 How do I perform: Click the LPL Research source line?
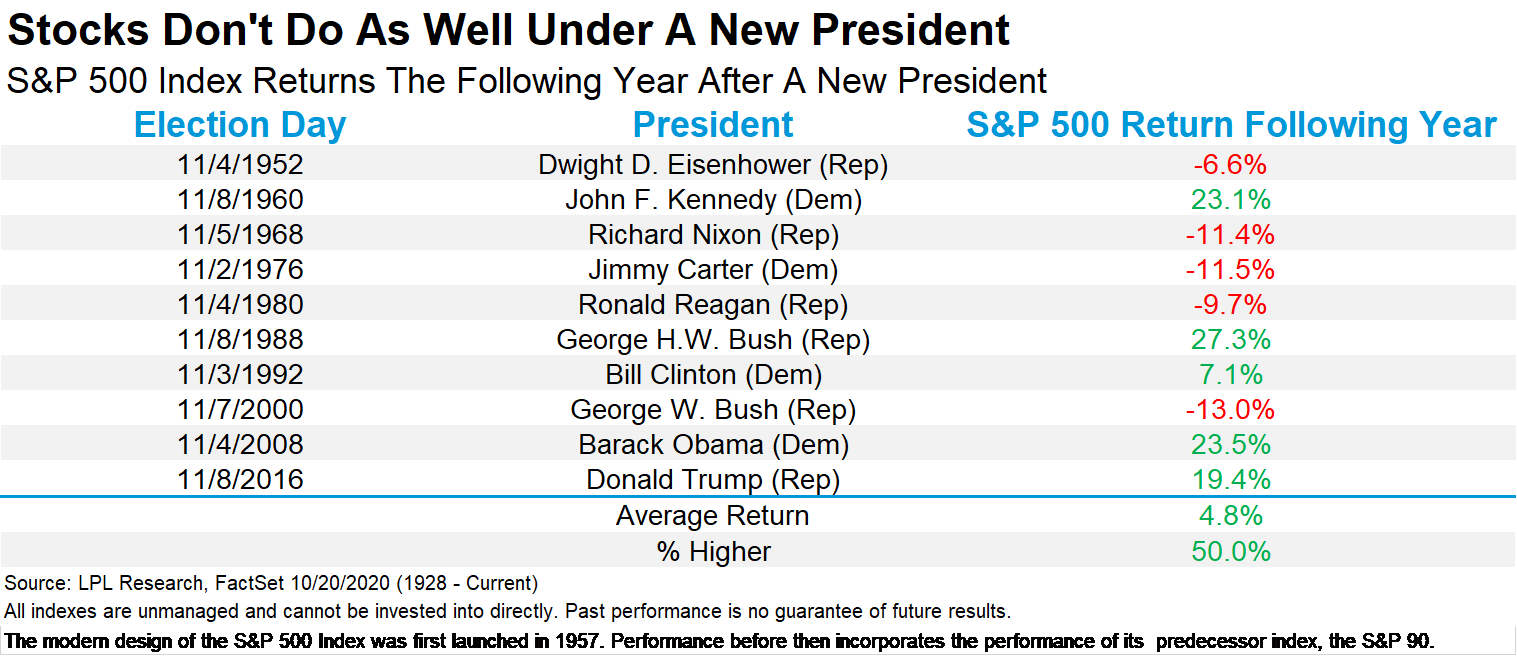[x=272, y=583]
